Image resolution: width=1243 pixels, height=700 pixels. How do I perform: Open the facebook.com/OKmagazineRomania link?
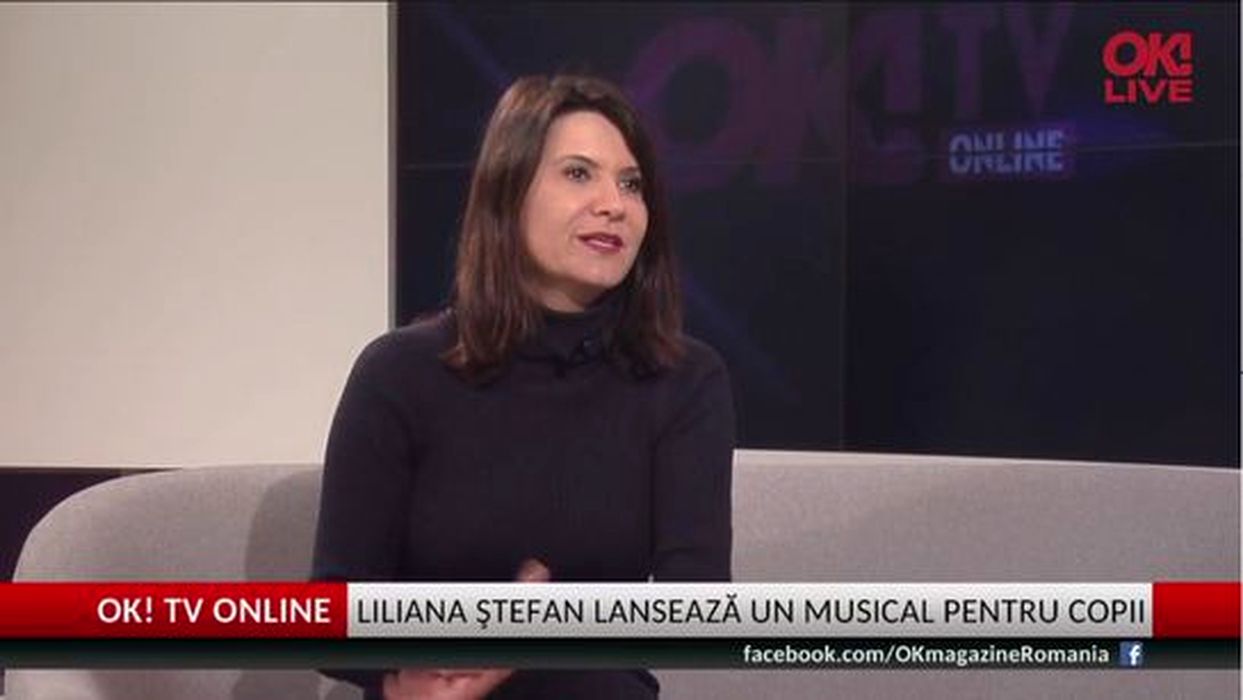[x=926, y=655]
